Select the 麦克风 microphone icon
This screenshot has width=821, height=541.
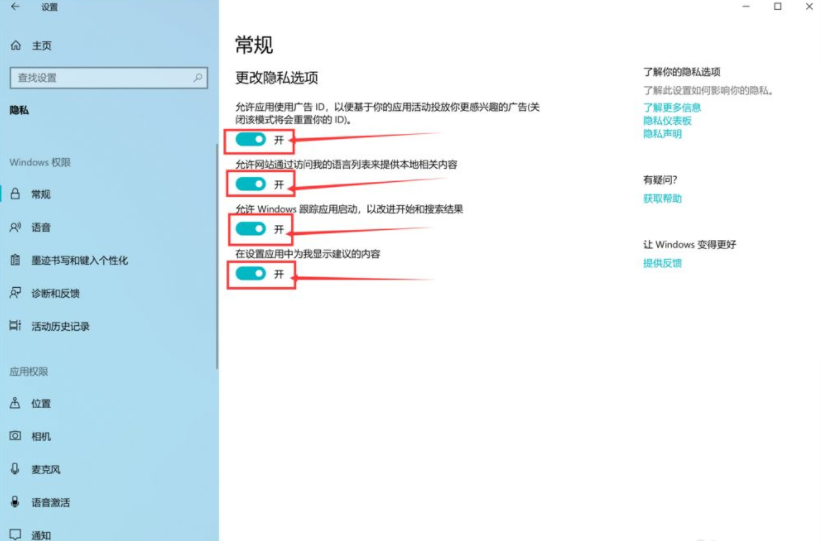coord(15,469)
